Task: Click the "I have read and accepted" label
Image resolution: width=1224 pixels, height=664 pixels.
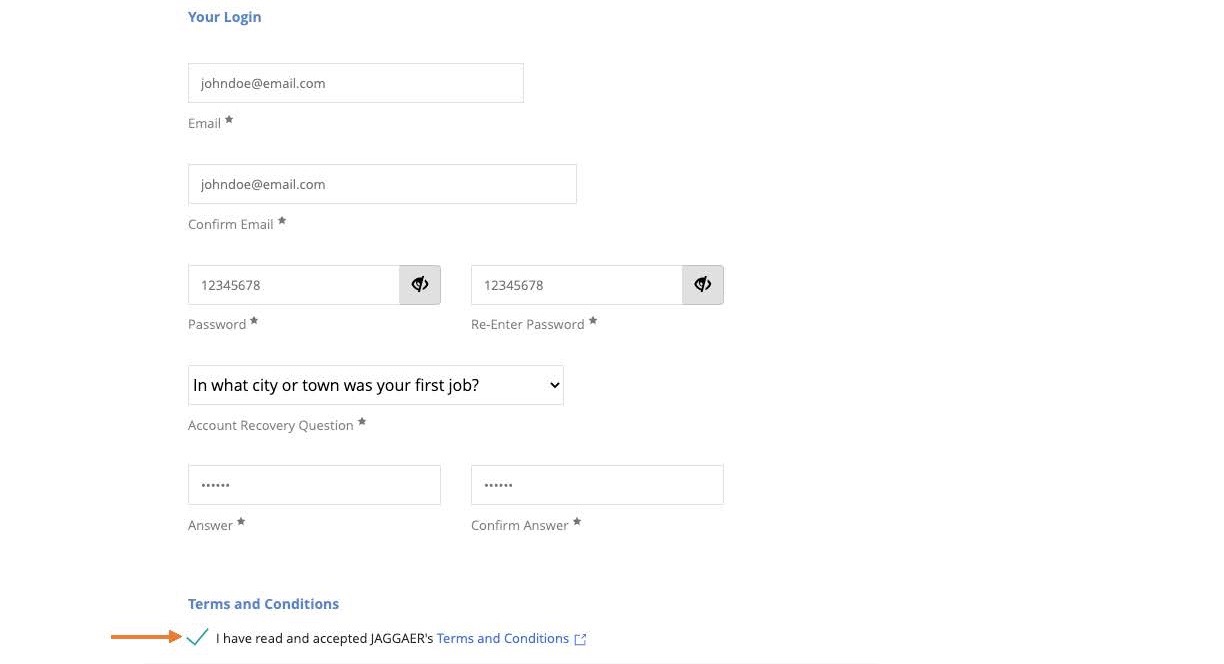Action: (x=325, y=638)
